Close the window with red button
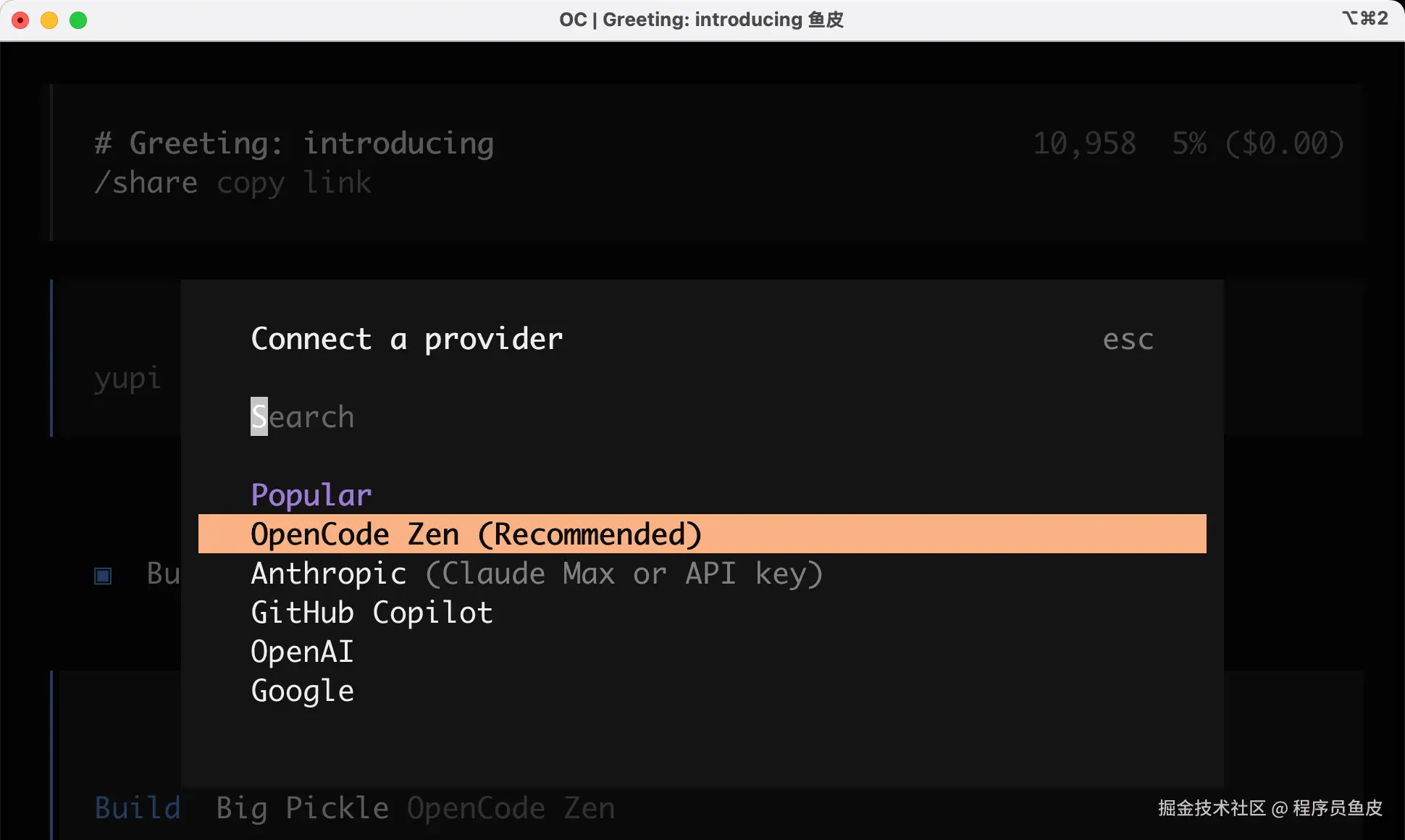 (20, 20)
